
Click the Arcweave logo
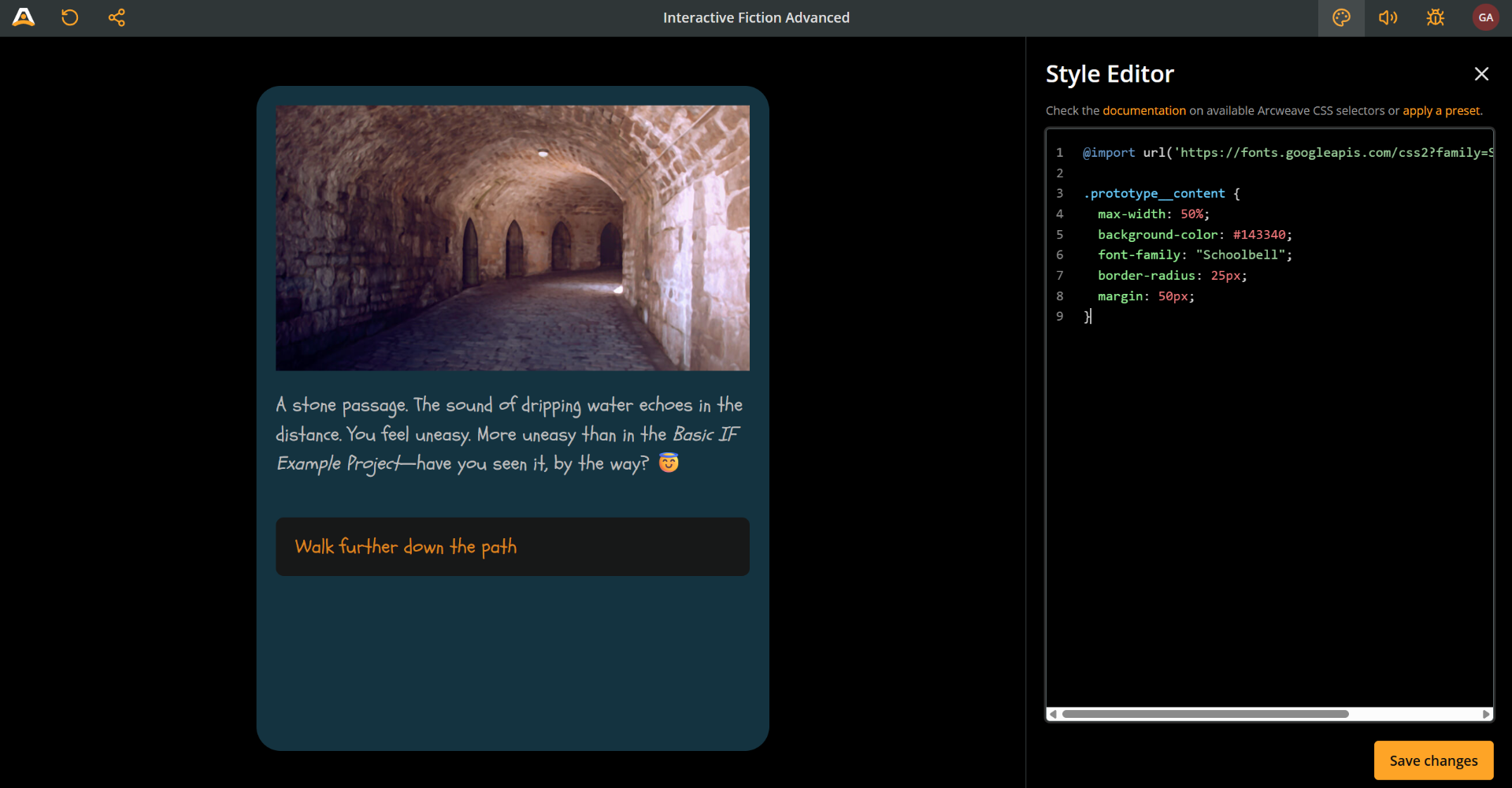(x=24, y=17)
